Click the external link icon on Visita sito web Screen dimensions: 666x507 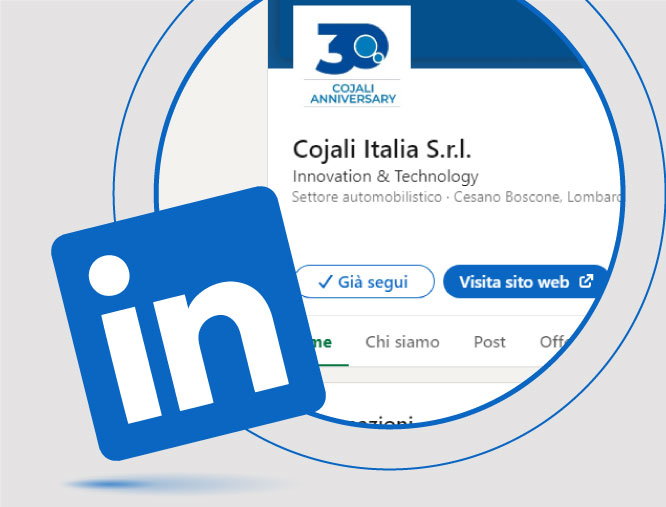586,281
